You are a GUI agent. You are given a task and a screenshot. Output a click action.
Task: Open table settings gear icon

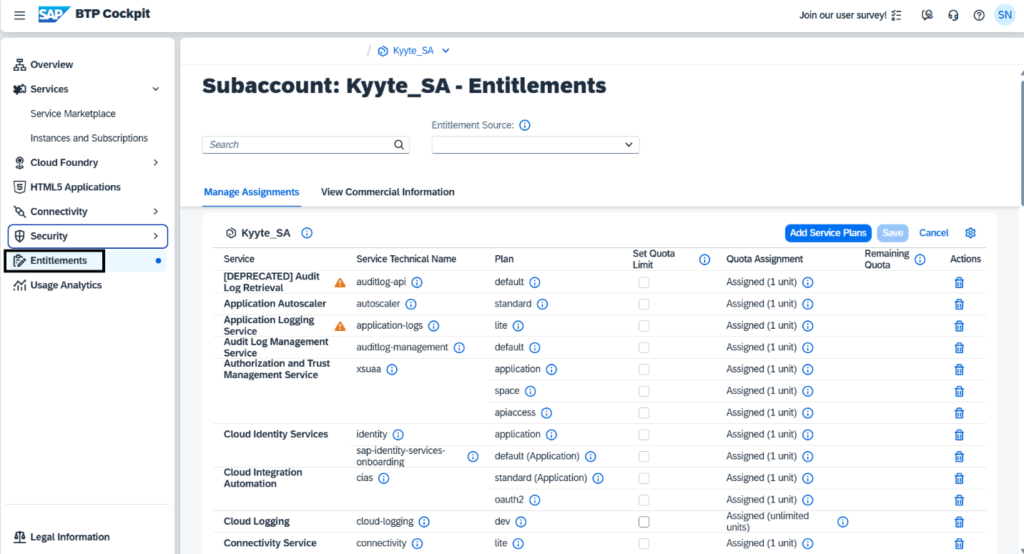click(970, 233)
